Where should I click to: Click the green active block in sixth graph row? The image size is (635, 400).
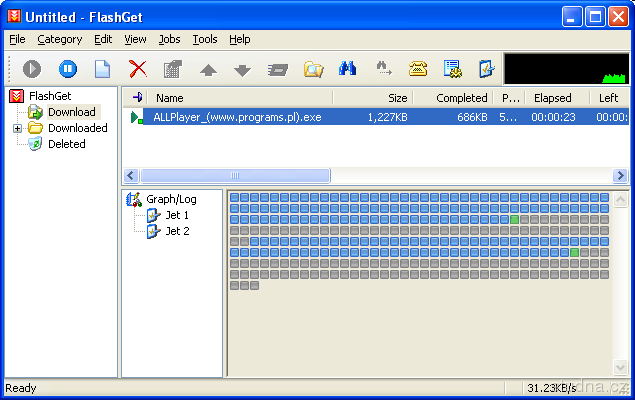[x=574, y=253]
